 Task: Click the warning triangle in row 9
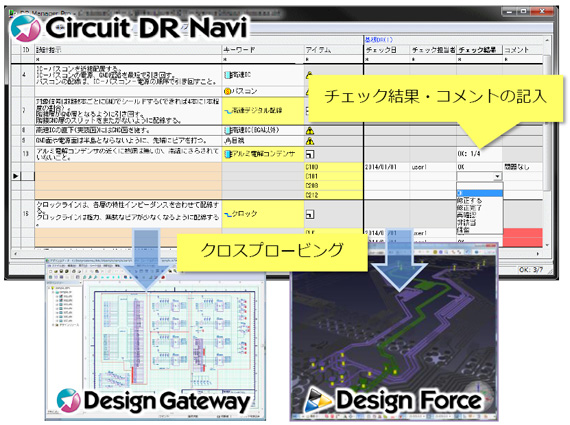[310, 141]
